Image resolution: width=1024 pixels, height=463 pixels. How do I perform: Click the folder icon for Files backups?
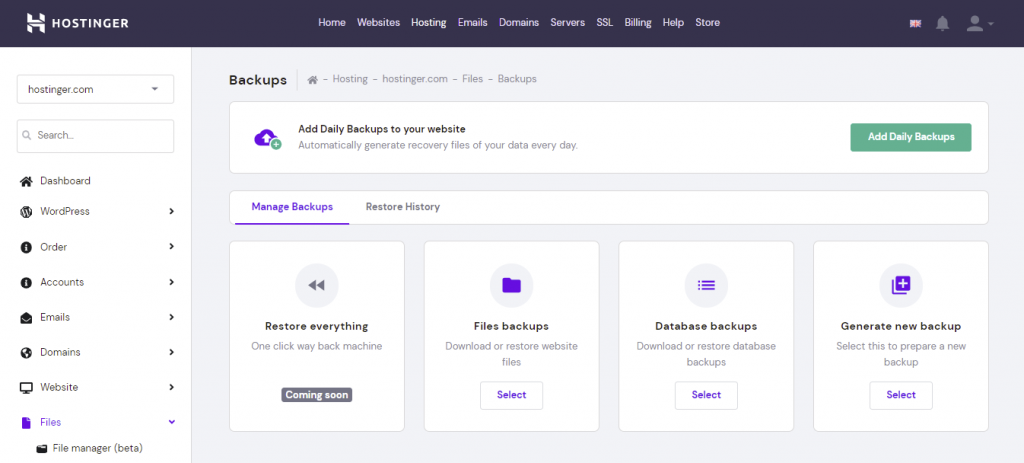click(511, 285)
